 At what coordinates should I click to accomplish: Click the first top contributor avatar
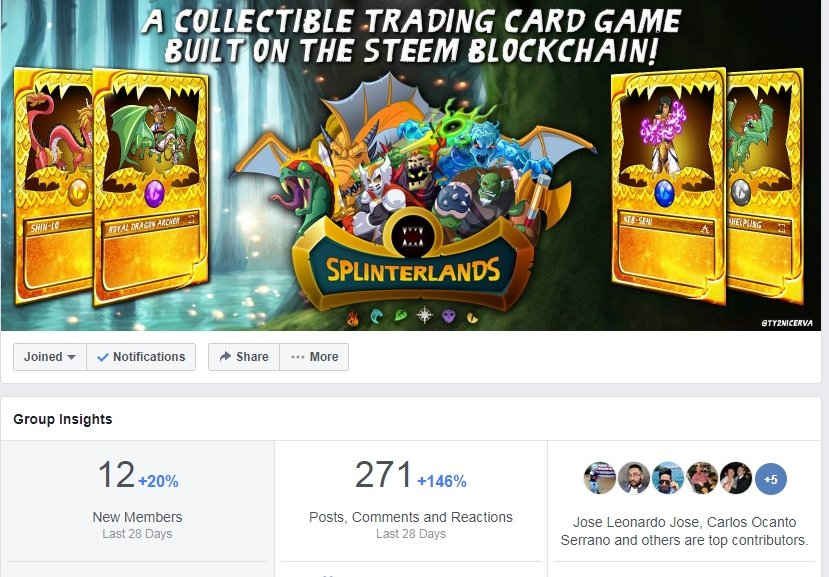(600, 478)
